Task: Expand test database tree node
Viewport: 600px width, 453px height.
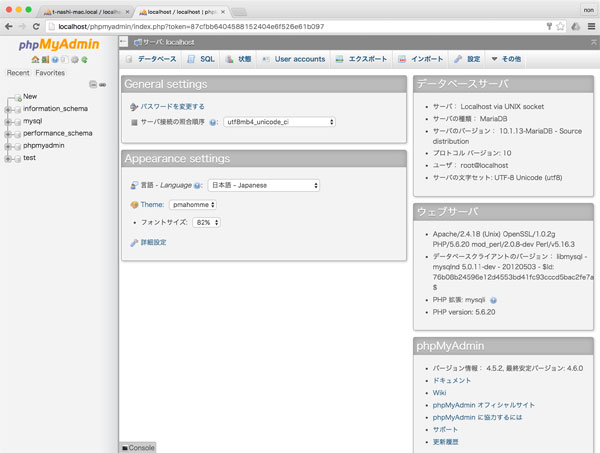Action: pos(8,158)
